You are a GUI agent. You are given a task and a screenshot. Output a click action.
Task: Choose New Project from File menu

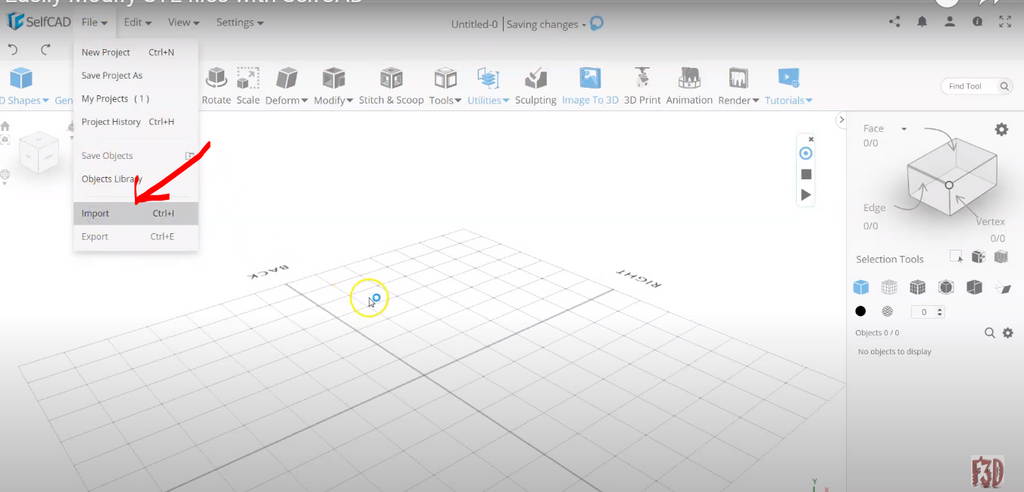136,52
